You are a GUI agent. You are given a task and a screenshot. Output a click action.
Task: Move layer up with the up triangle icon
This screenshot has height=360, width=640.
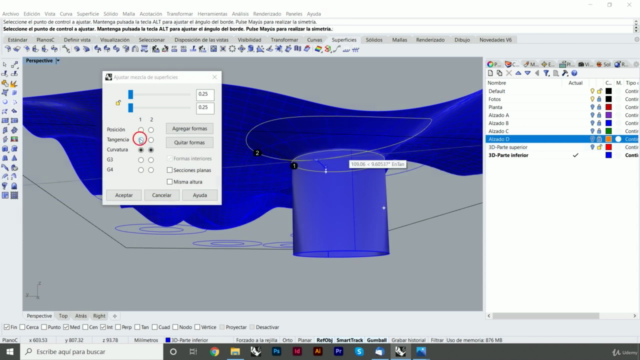518,73
